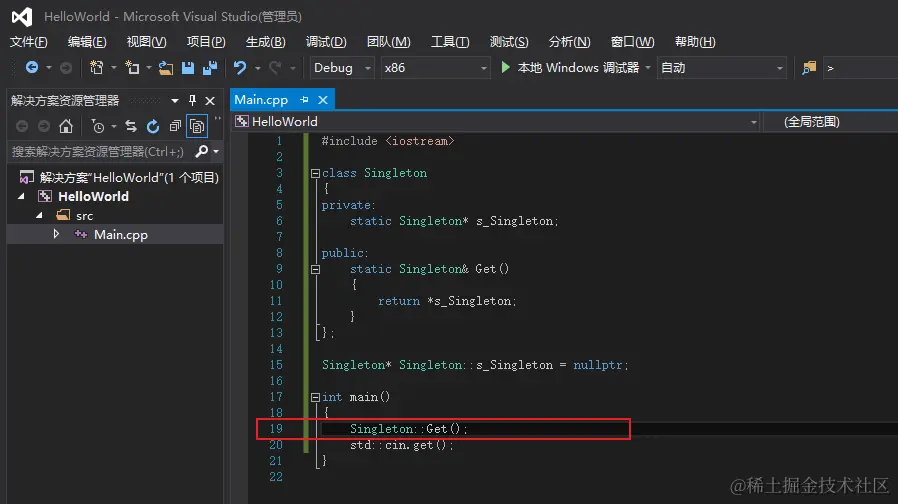898x504 pixels.
Task: Click Solution Explorer's forward arrow icon
Action: (x=44, y=126)
